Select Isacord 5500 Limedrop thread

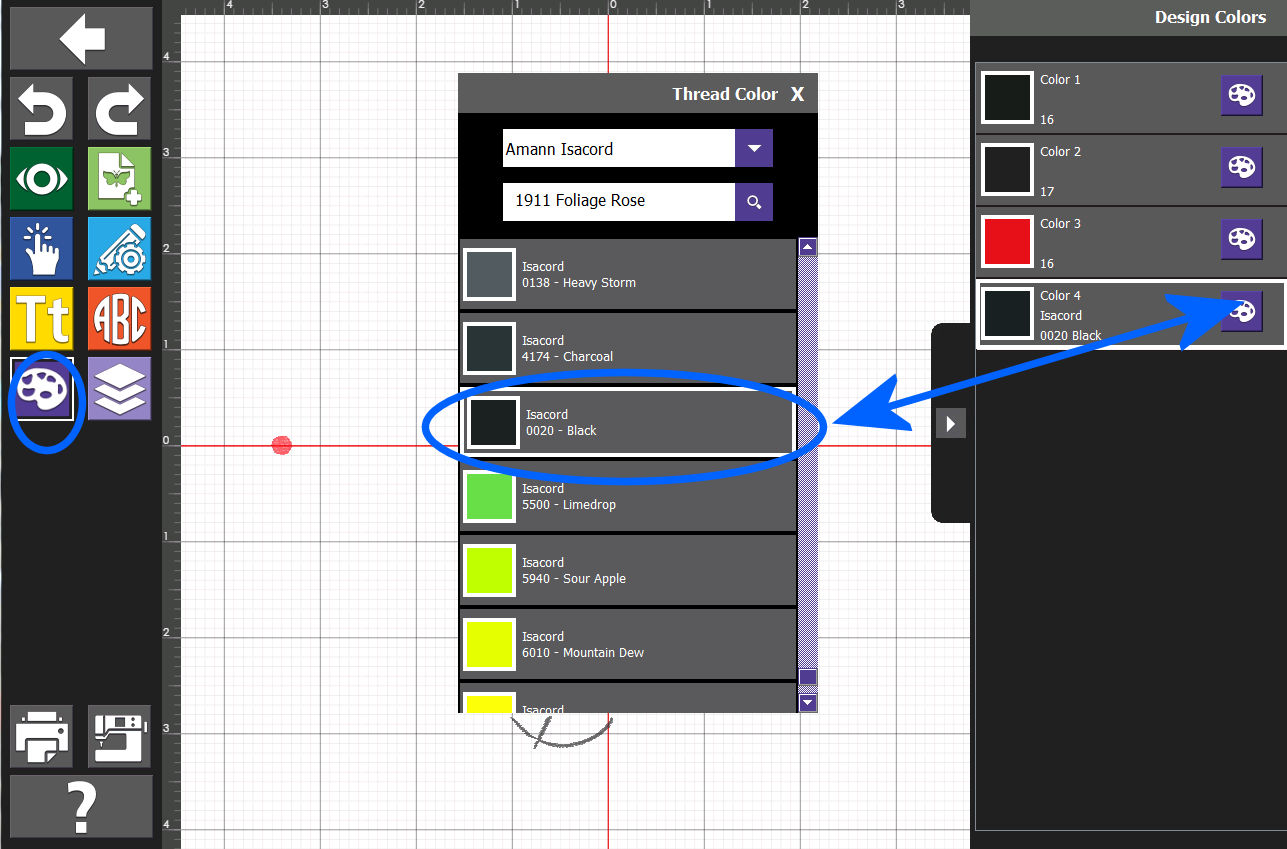628,497
